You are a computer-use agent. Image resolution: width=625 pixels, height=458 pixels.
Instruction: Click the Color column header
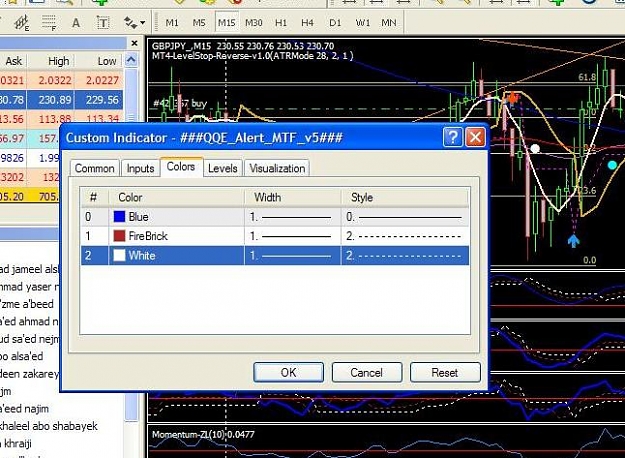(x=176, y=197)
